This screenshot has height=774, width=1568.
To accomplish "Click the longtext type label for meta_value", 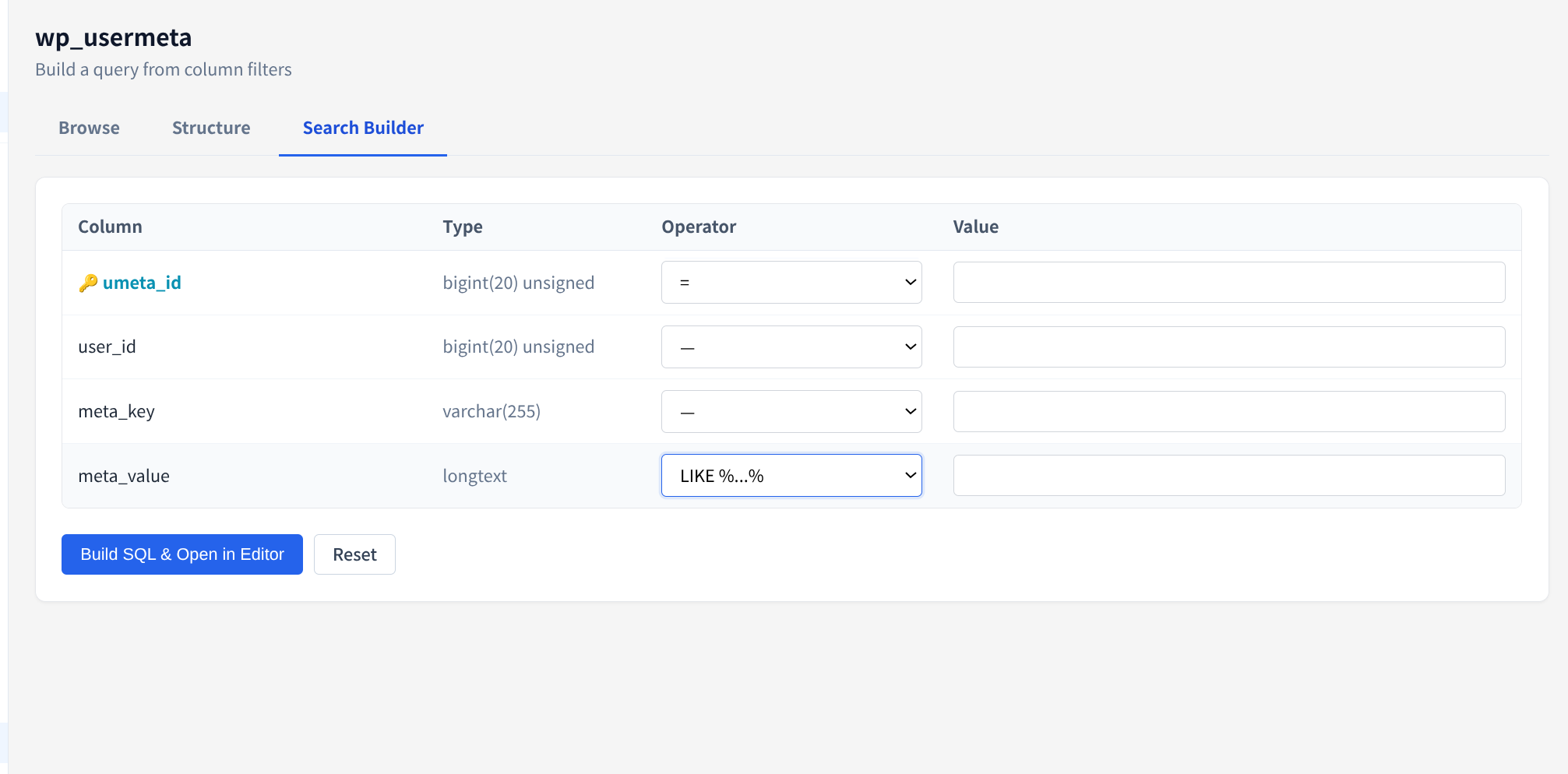I will (x=474, y=475).
